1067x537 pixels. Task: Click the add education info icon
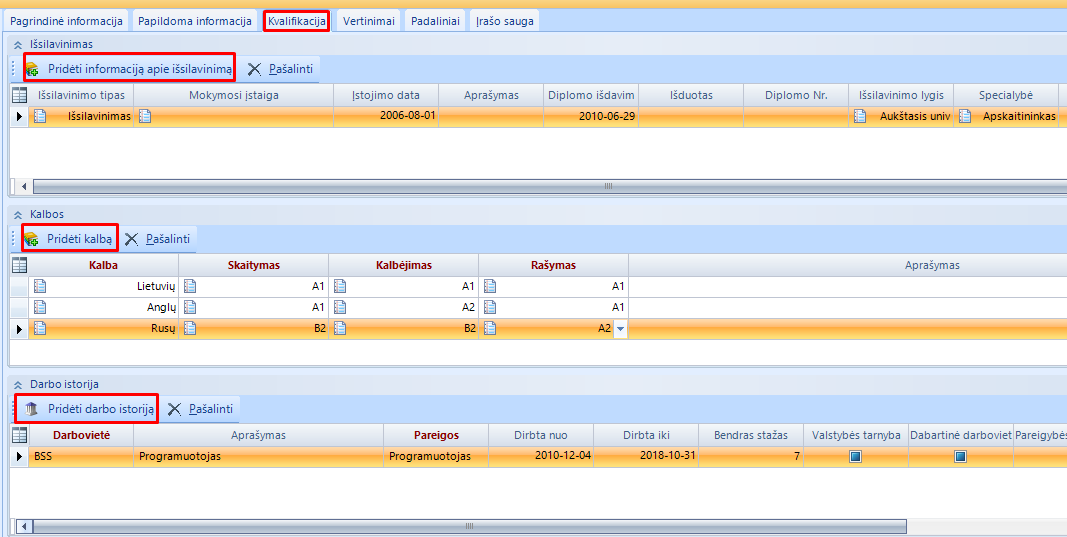pos(32,69)
